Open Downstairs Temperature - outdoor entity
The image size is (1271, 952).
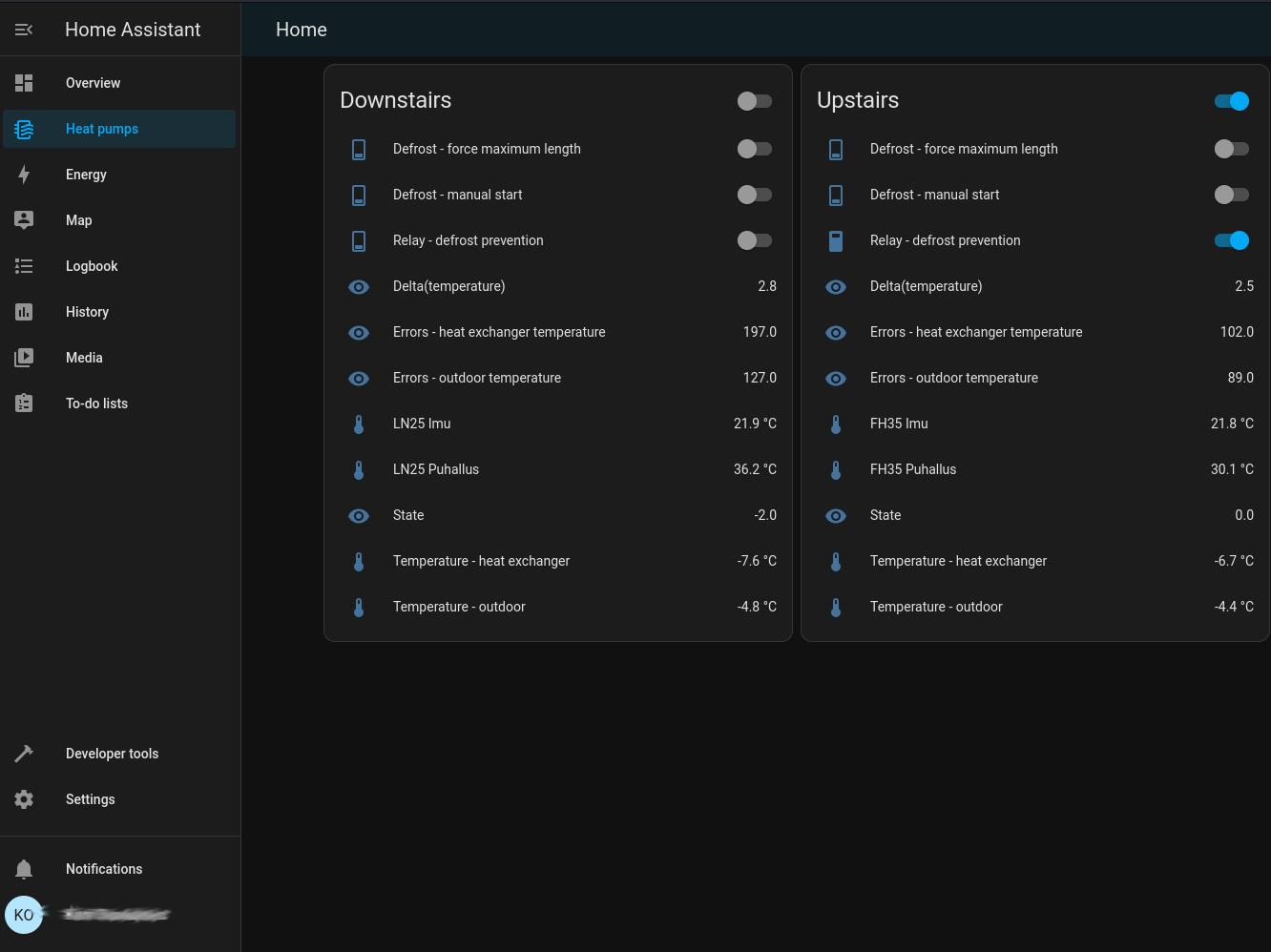pos(459,607)
